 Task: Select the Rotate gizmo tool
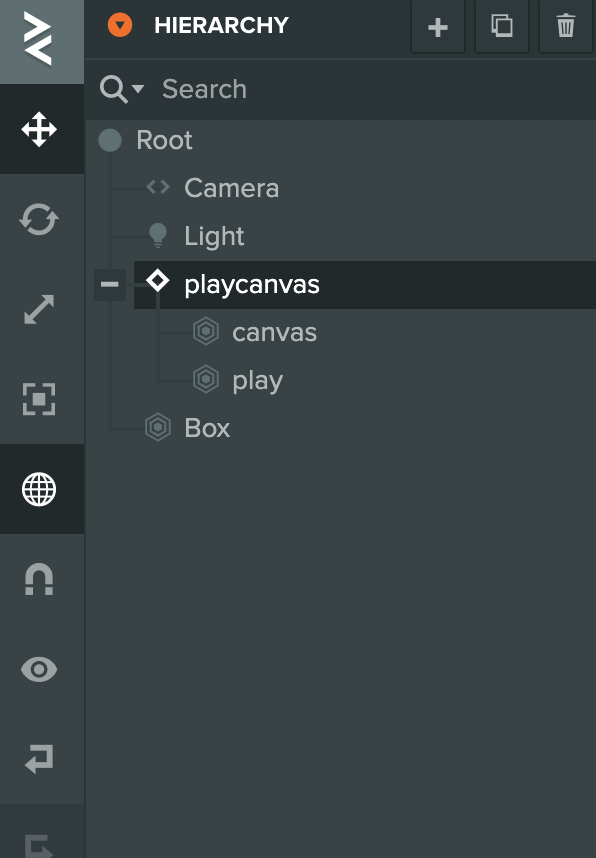point(40,220)
